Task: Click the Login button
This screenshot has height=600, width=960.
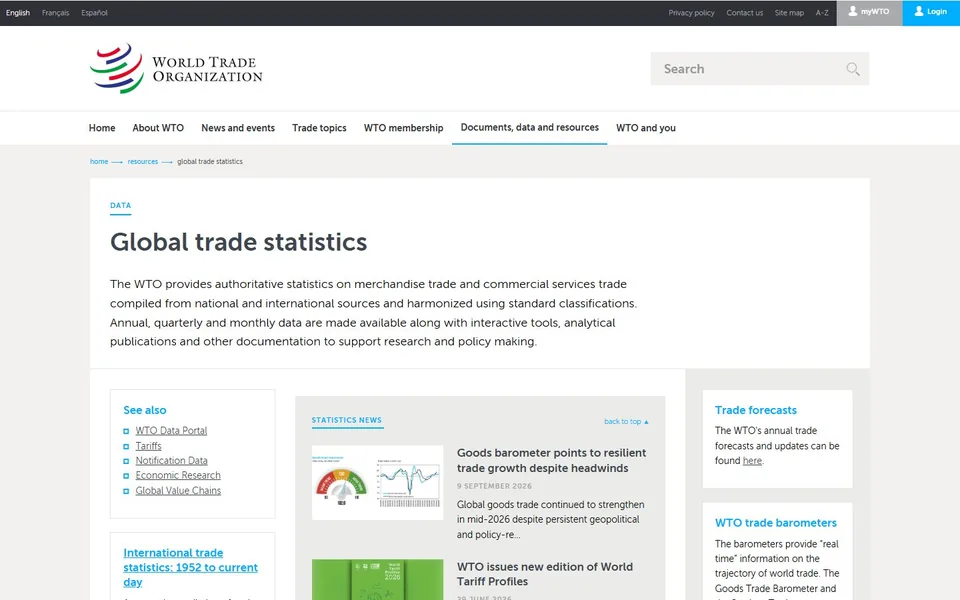Action: click(x=931, y=12)
